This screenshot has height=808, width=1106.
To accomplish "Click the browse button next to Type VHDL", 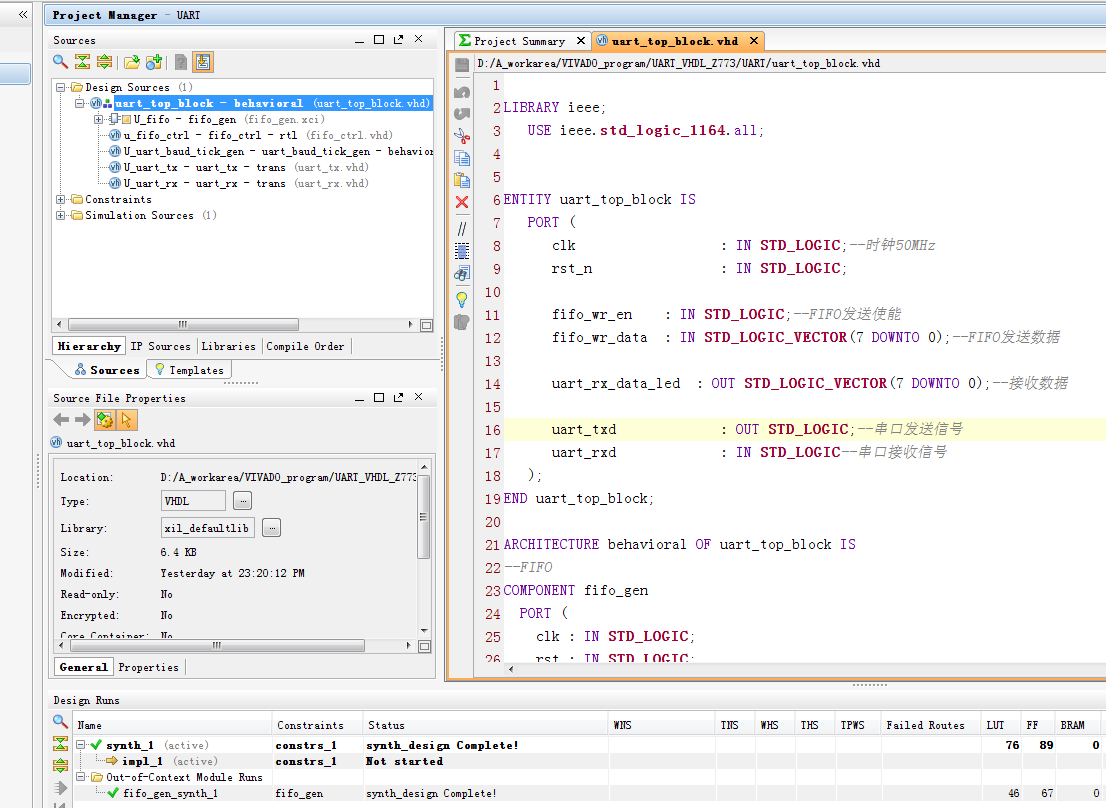I will [243, 501].
